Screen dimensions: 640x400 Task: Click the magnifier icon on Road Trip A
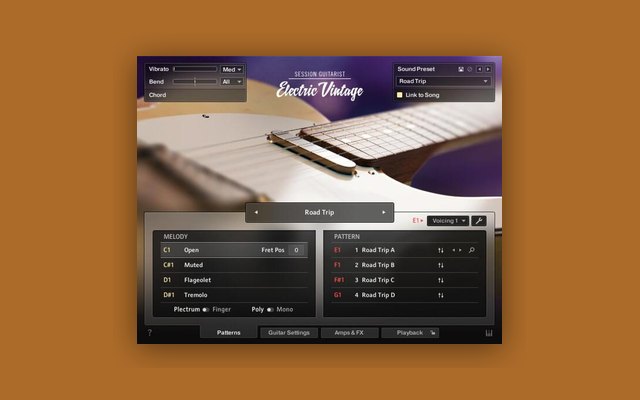point(472,250)
